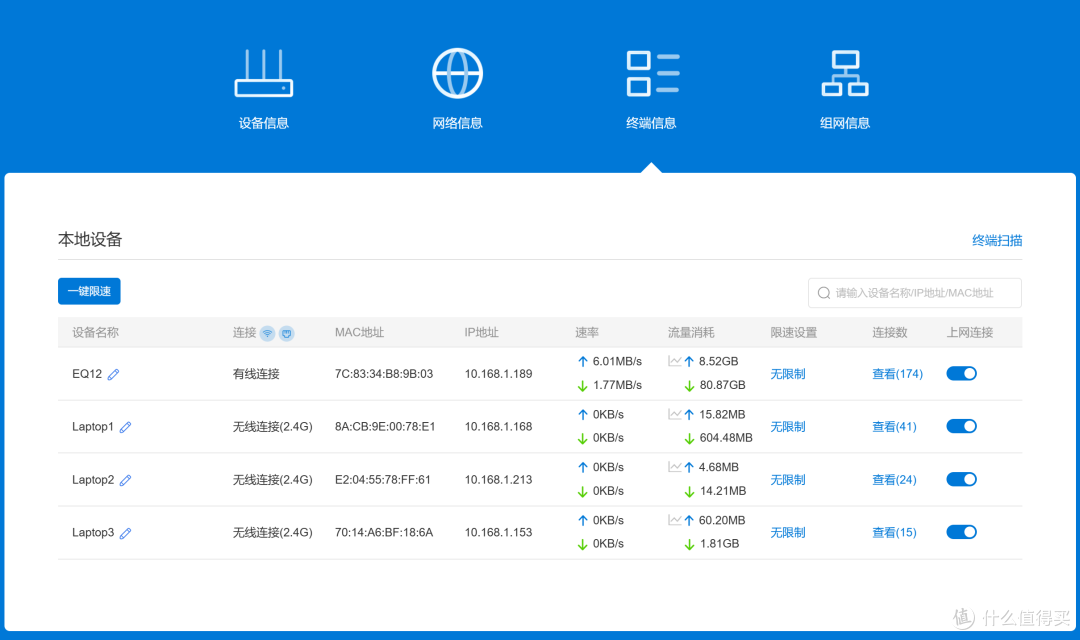1080x640 pixels.
Task: Click download speed 1.77MB/s
Action: [617, 385]
